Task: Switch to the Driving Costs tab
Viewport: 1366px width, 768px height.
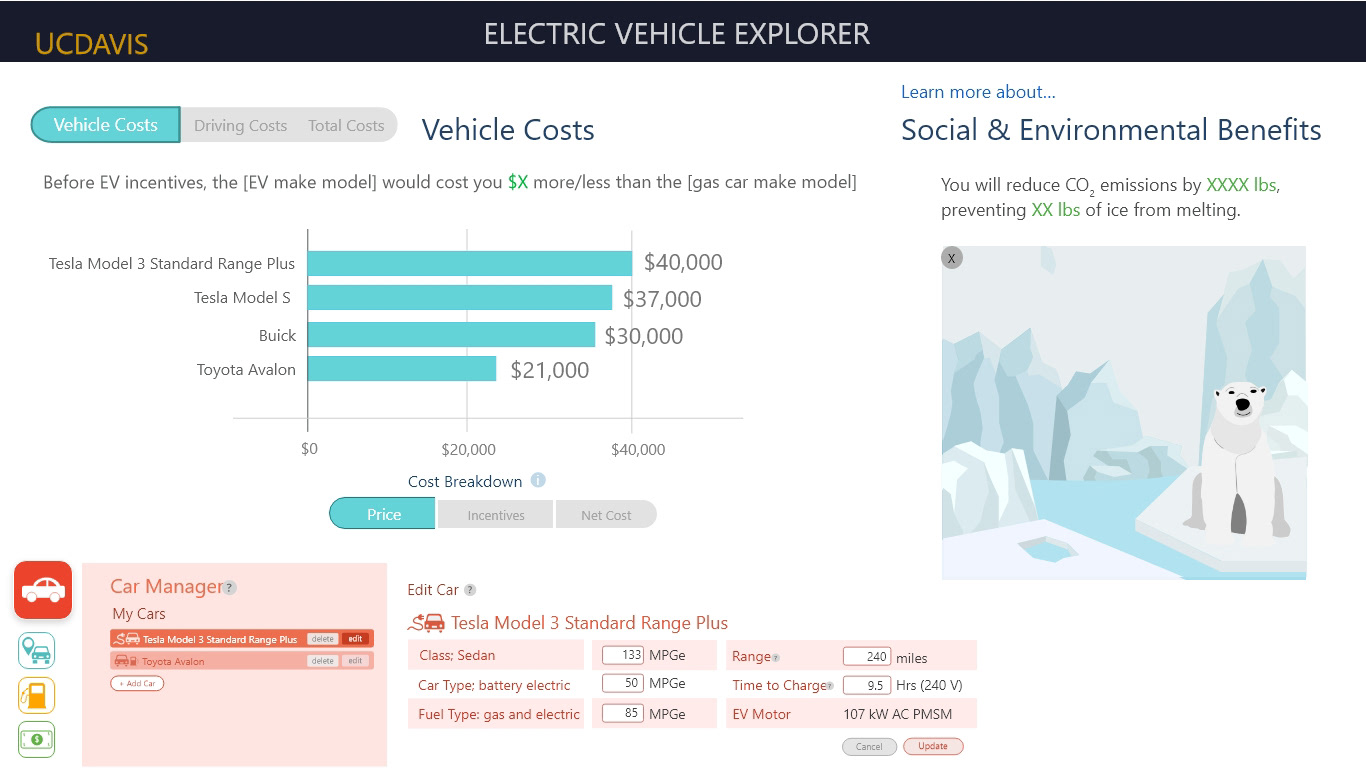Action: (240, 126)
